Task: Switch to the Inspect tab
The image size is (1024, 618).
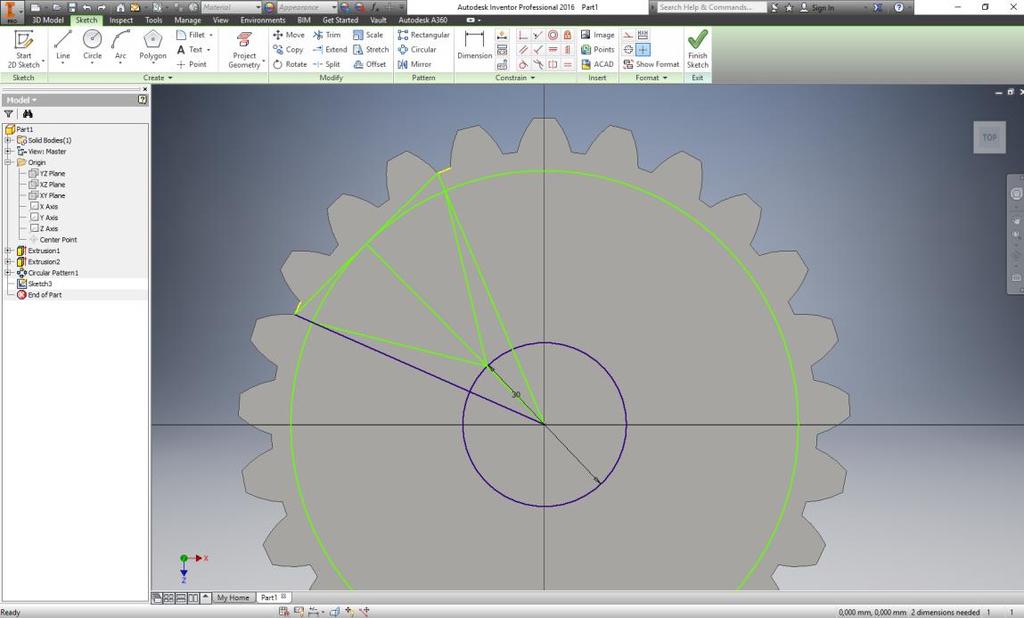Action: pos(121,20)
